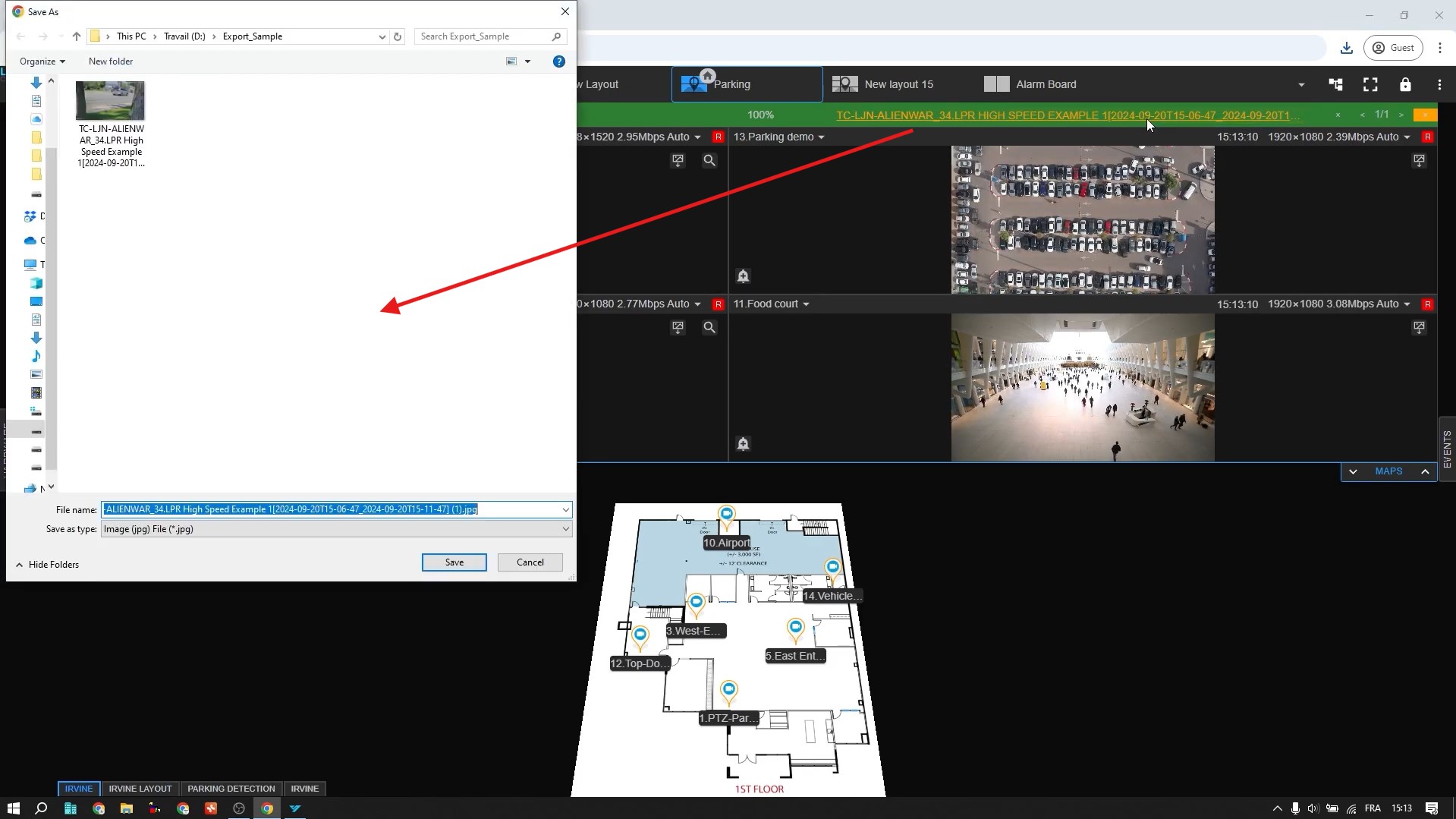This screenshot has height=819, width=1456.
Task: Open the layout tree structure icon
Action: click(1335, 85)
